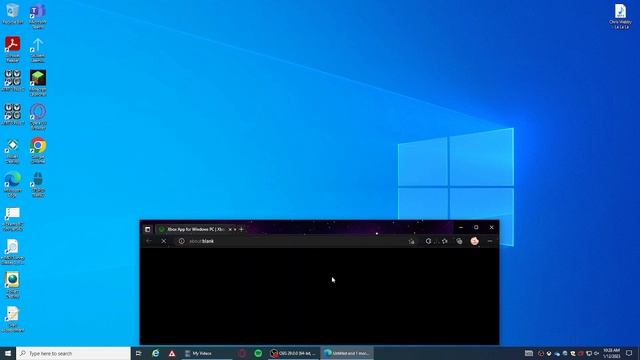Open the Edge profile avatar

pyautogui.click(x=474, y=241)
